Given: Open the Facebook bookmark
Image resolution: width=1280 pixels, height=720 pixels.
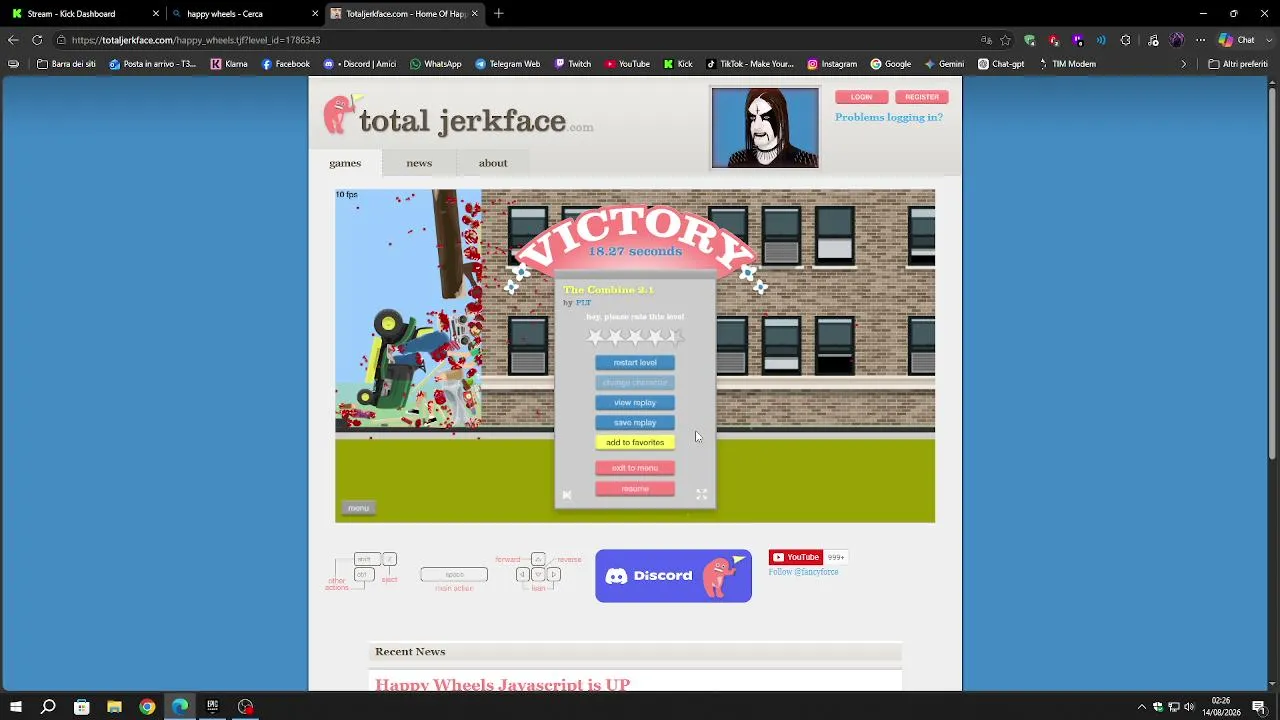Looking at the screenshot, I should (285, 64).
